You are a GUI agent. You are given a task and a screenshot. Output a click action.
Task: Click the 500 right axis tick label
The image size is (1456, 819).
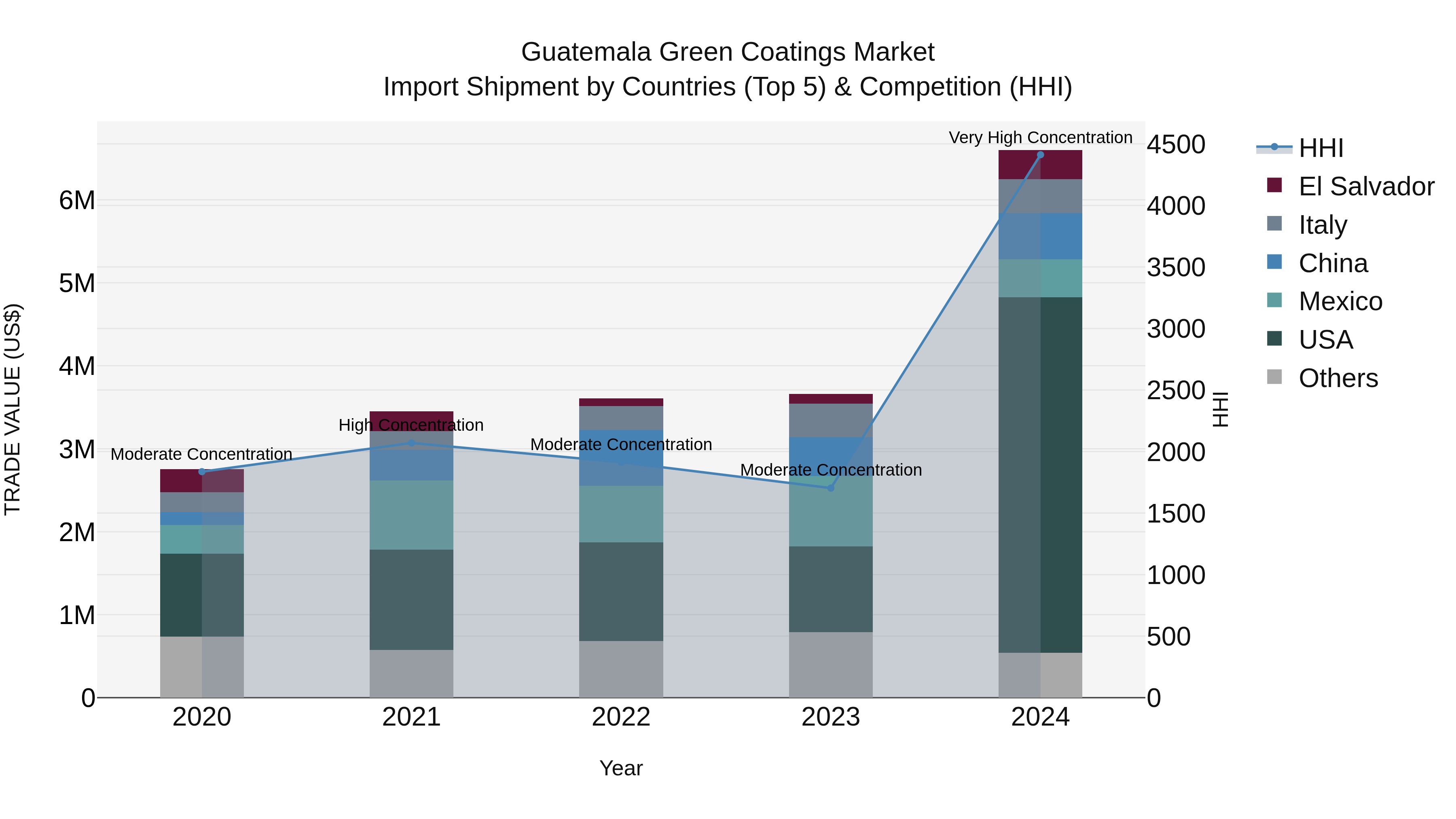tap(1169, 637)
